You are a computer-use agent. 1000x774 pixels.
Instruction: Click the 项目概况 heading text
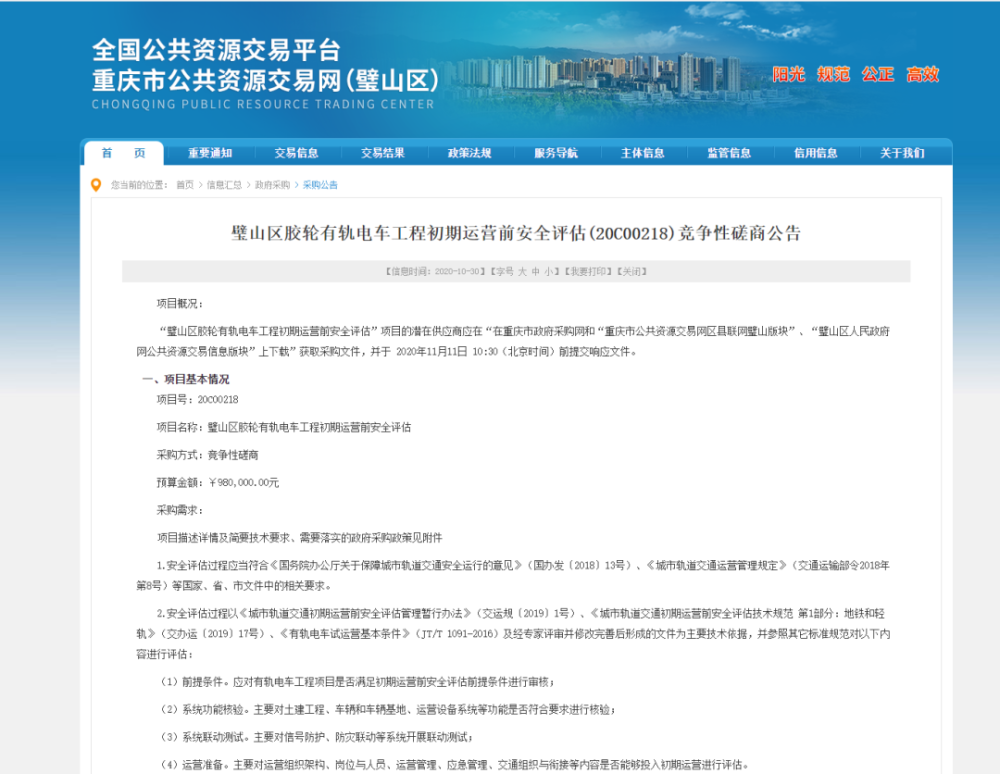coord(180,303)
